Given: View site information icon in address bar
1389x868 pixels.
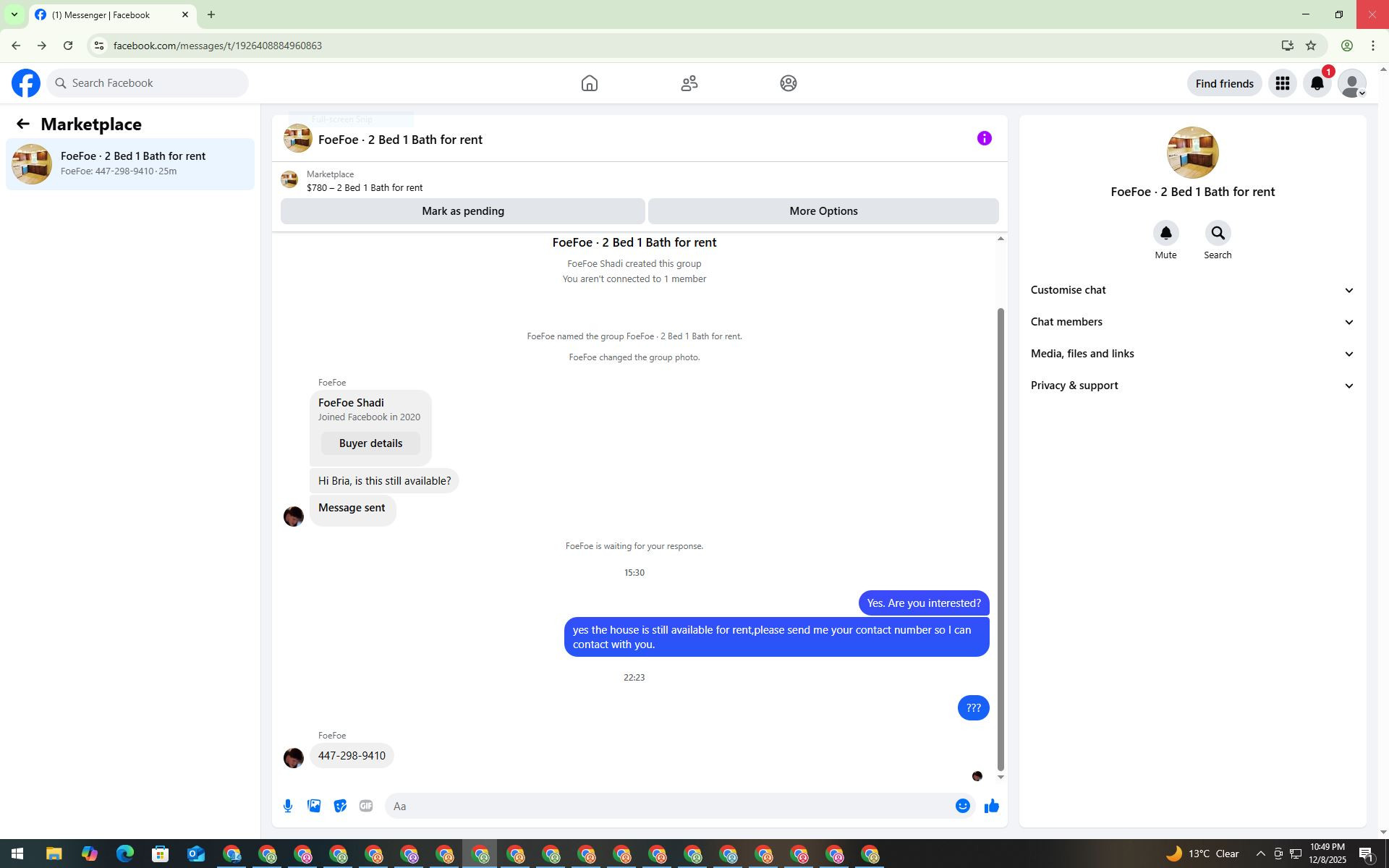Looking at the screenshot, I should pos(99,46).
